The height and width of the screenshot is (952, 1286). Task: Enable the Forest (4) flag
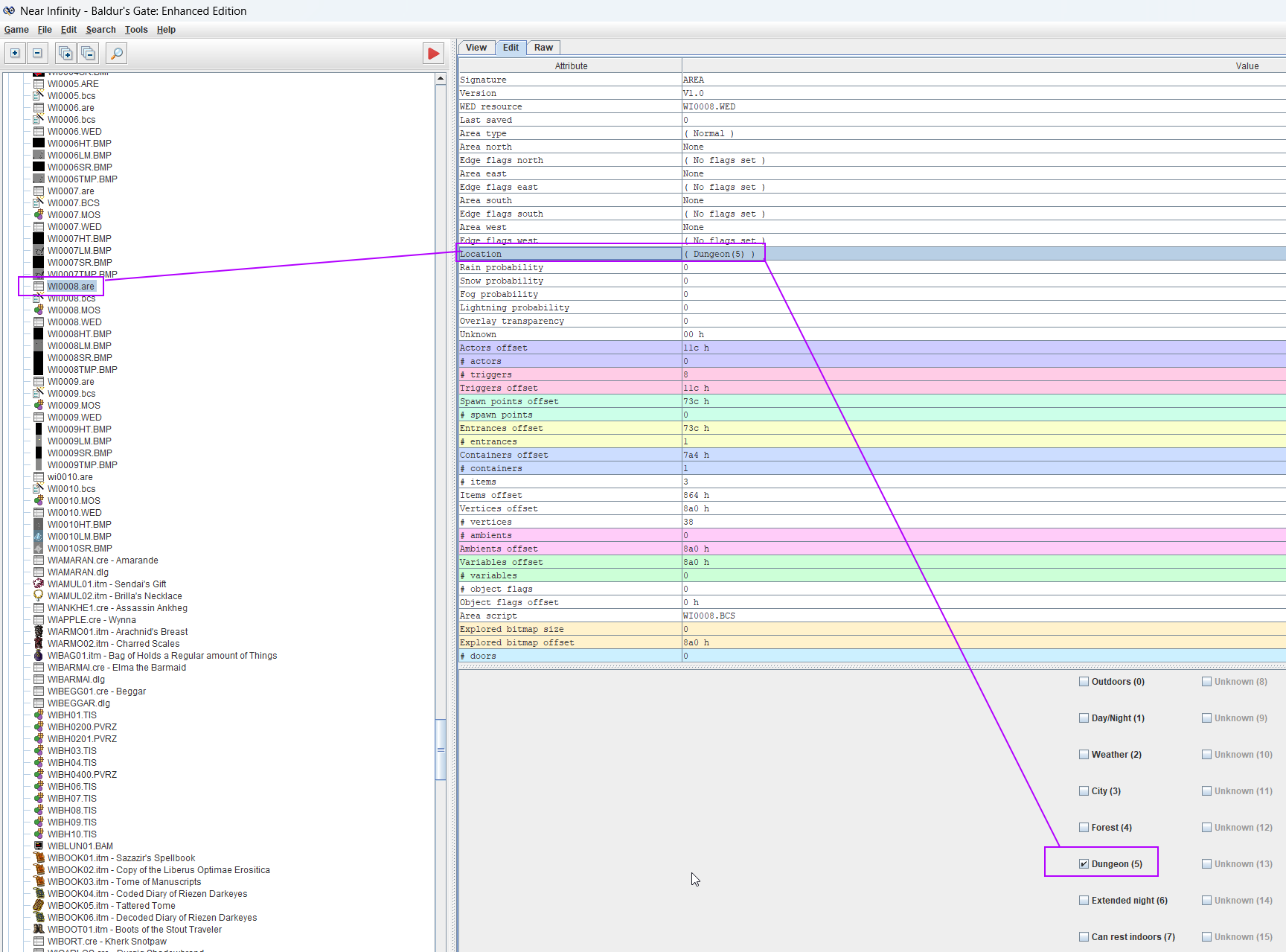point(1084,827)
